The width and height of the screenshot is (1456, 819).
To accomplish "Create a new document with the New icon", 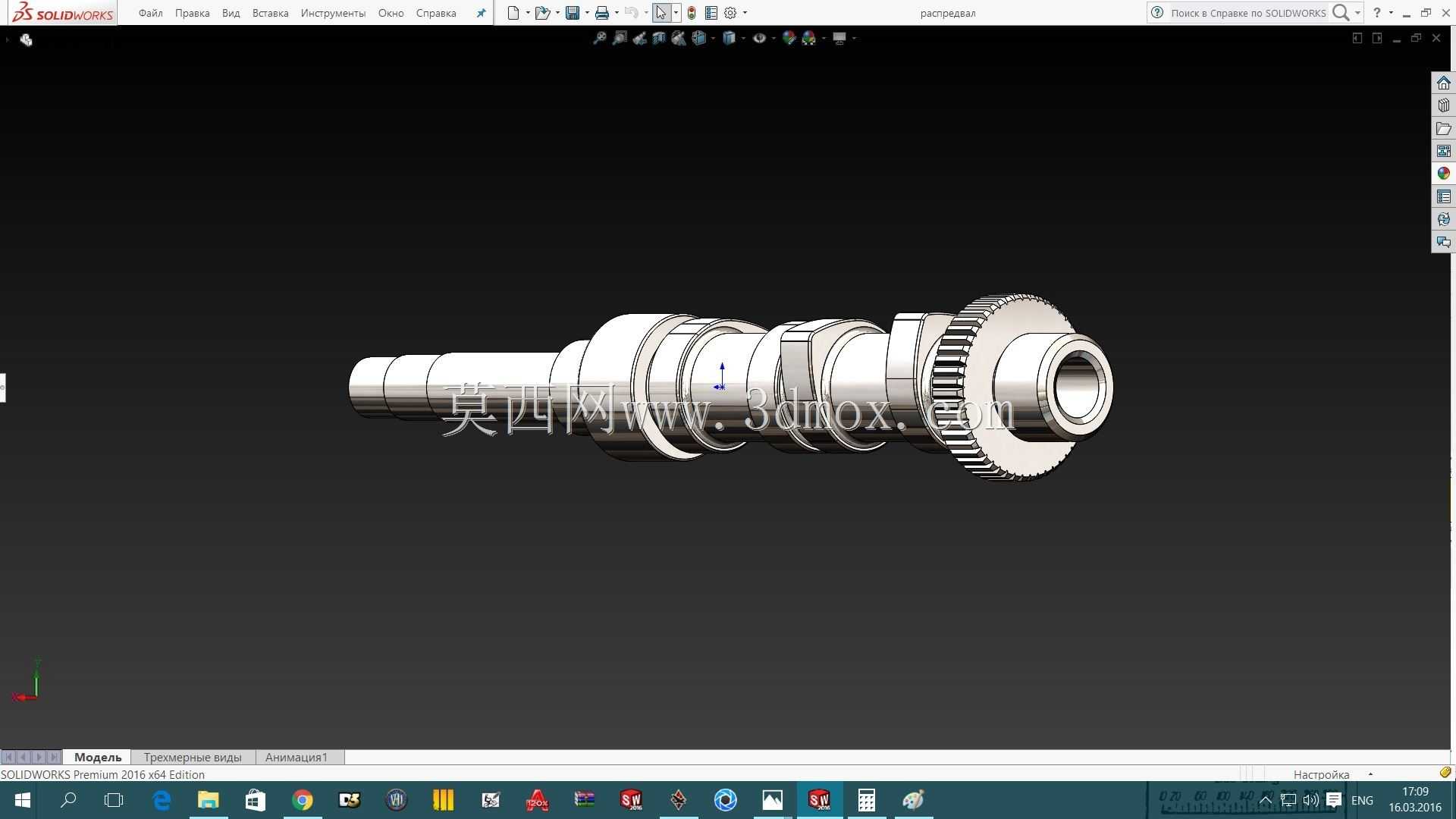I will click(x=513, y=13).
